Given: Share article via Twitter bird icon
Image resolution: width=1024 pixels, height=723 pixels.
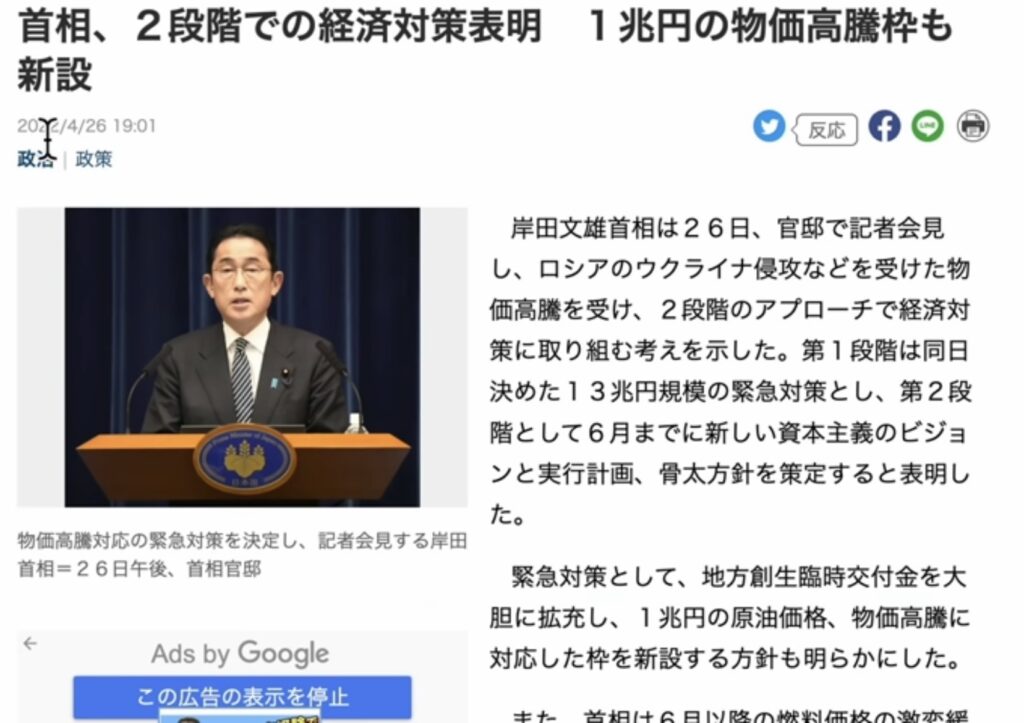Looking at the screenshot, I should tap(769, 126).
